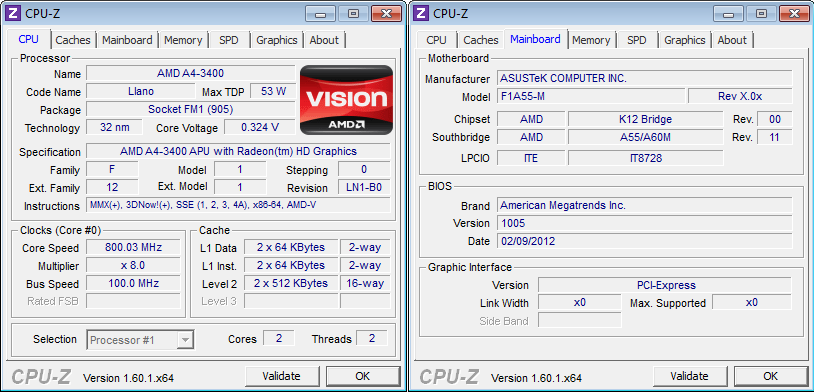
Task: Close the right CPU-Z window
Action: 794,14
